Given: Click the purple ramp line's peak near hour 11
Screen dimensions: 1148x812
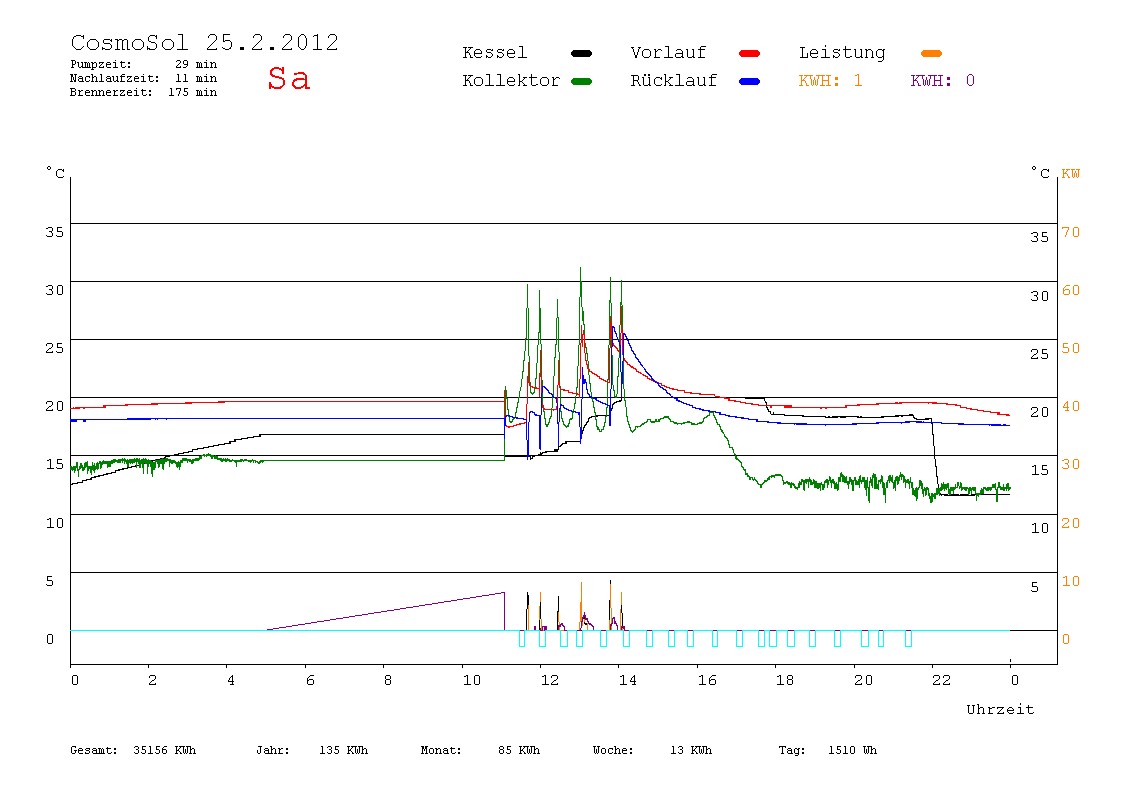Looking at the screenshot, I should pos(504,593).
